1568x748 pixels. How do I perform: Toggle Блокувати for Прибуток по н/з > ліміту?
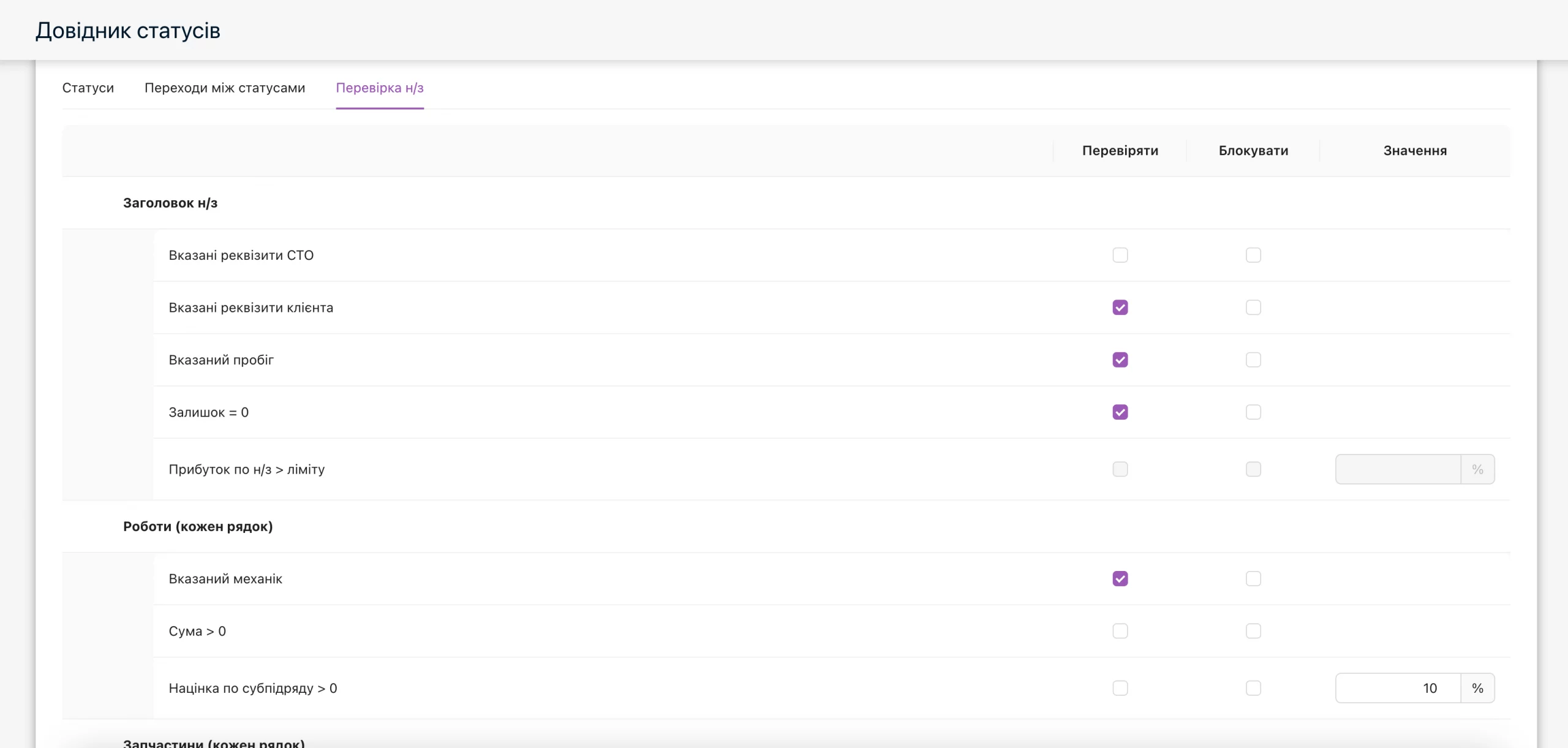pos(1253,469)
